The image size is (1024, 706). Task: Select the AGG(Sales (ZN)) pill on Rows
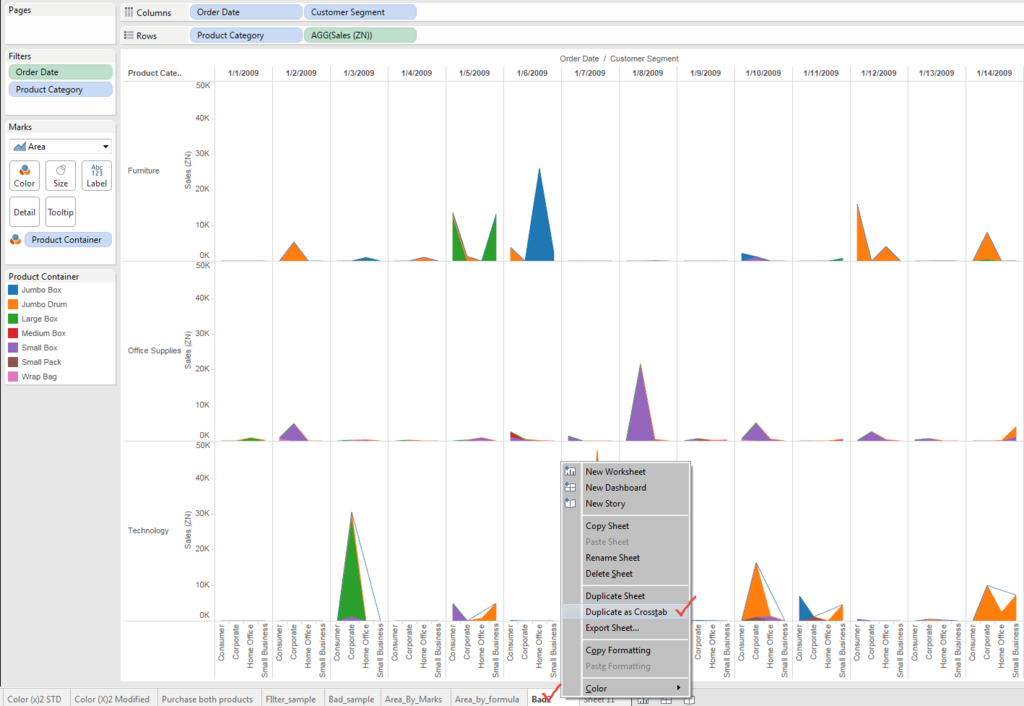pos(360,35)
